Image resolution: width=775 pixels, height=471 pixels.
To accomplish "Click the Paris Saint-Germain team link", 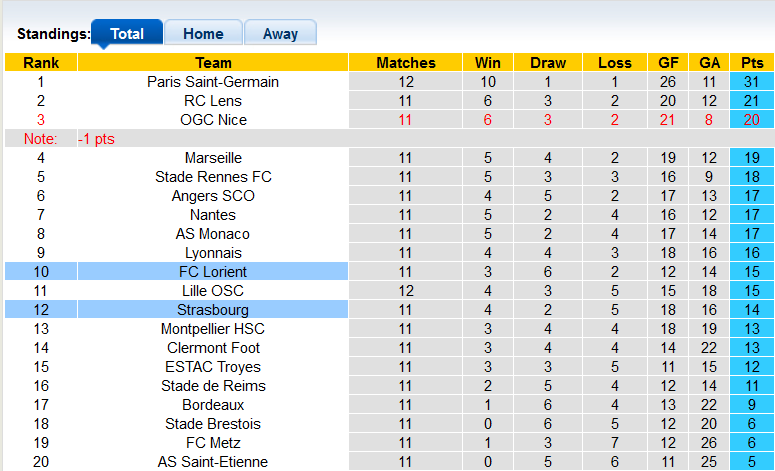I will [x=213, y=82].
